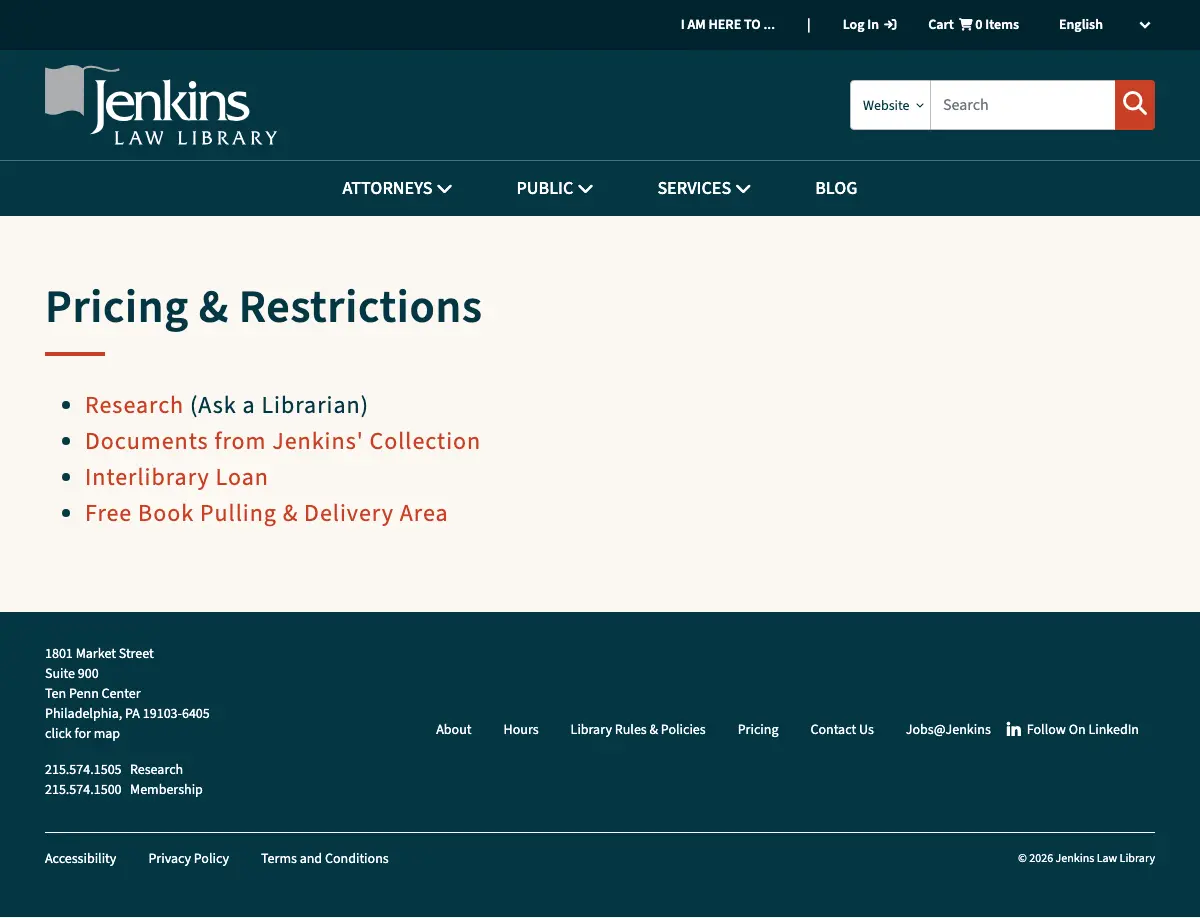Open Free Book Pulling & Delivery Area

266,513
